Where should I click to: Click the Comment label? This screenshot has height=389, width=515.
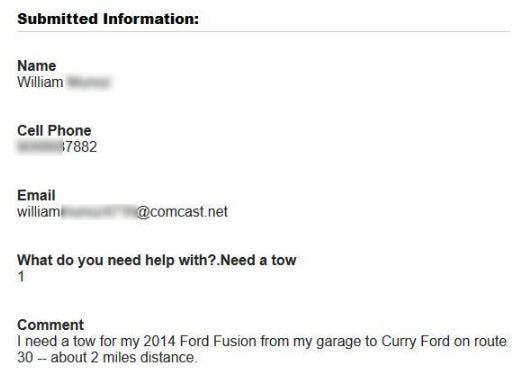50,325
